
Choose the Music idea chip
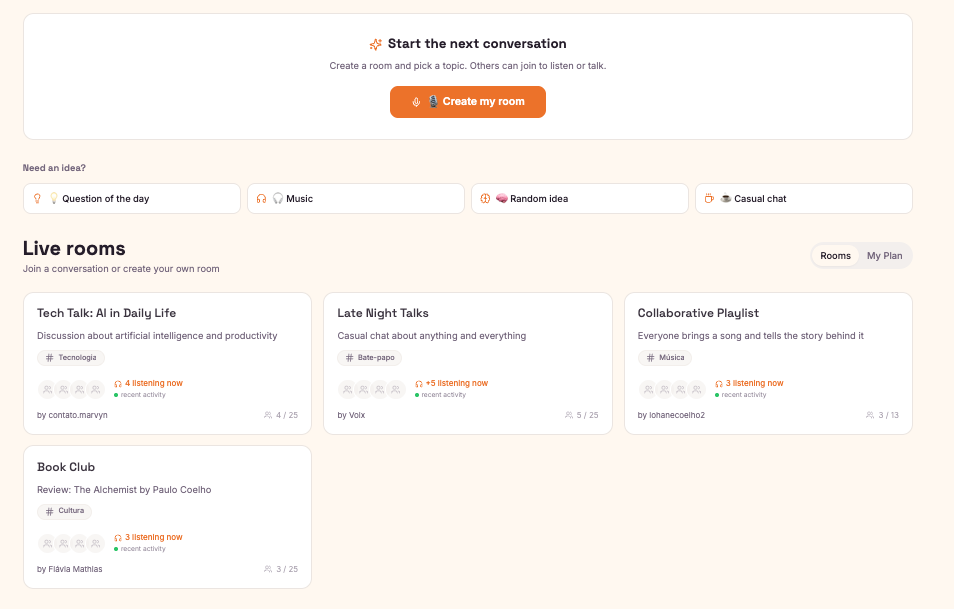click(x=355, y=198)
